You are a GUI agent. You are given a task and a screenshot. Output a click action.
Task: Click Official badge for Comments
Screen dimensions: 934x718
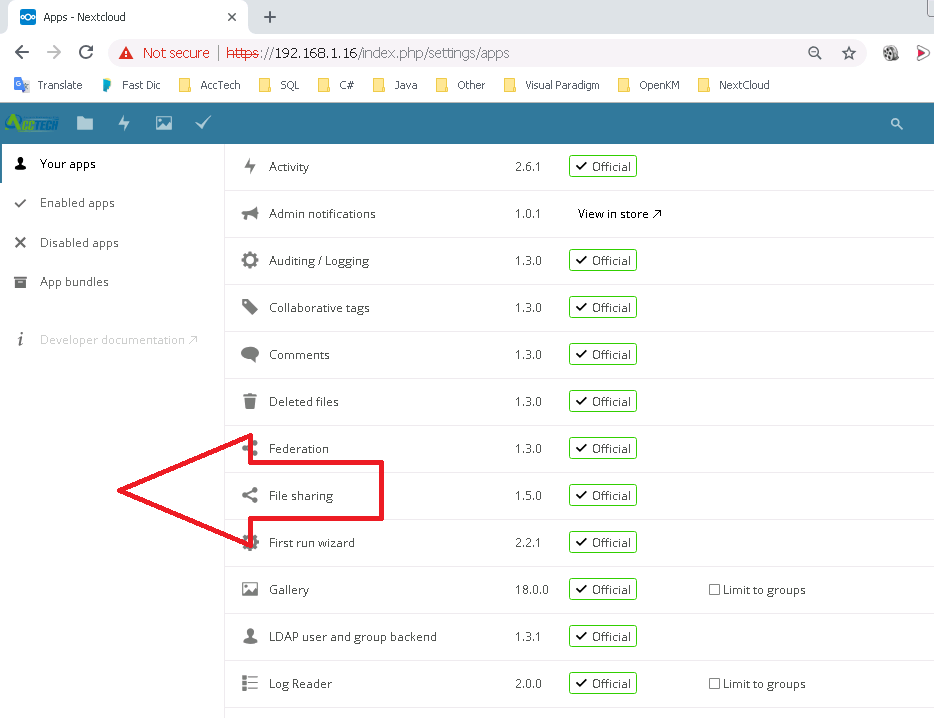(x=603, y=354)
